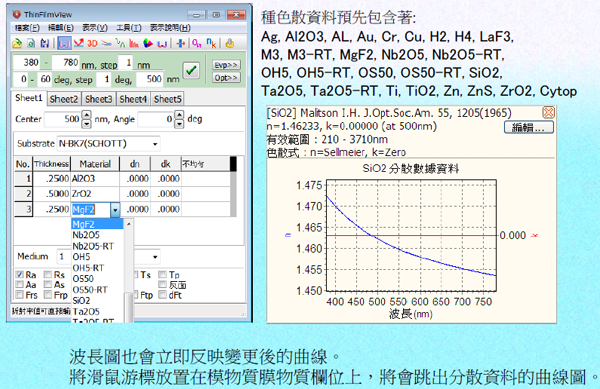Switch to the Sheet3 tab
600x389 pixels.
pyautogui.click(x=98, y=99)
